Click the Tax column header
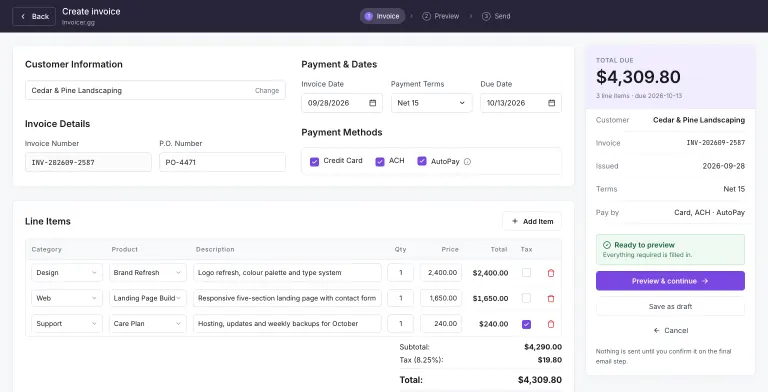Viewport: 768px width, 392px height. pos(527,249)
